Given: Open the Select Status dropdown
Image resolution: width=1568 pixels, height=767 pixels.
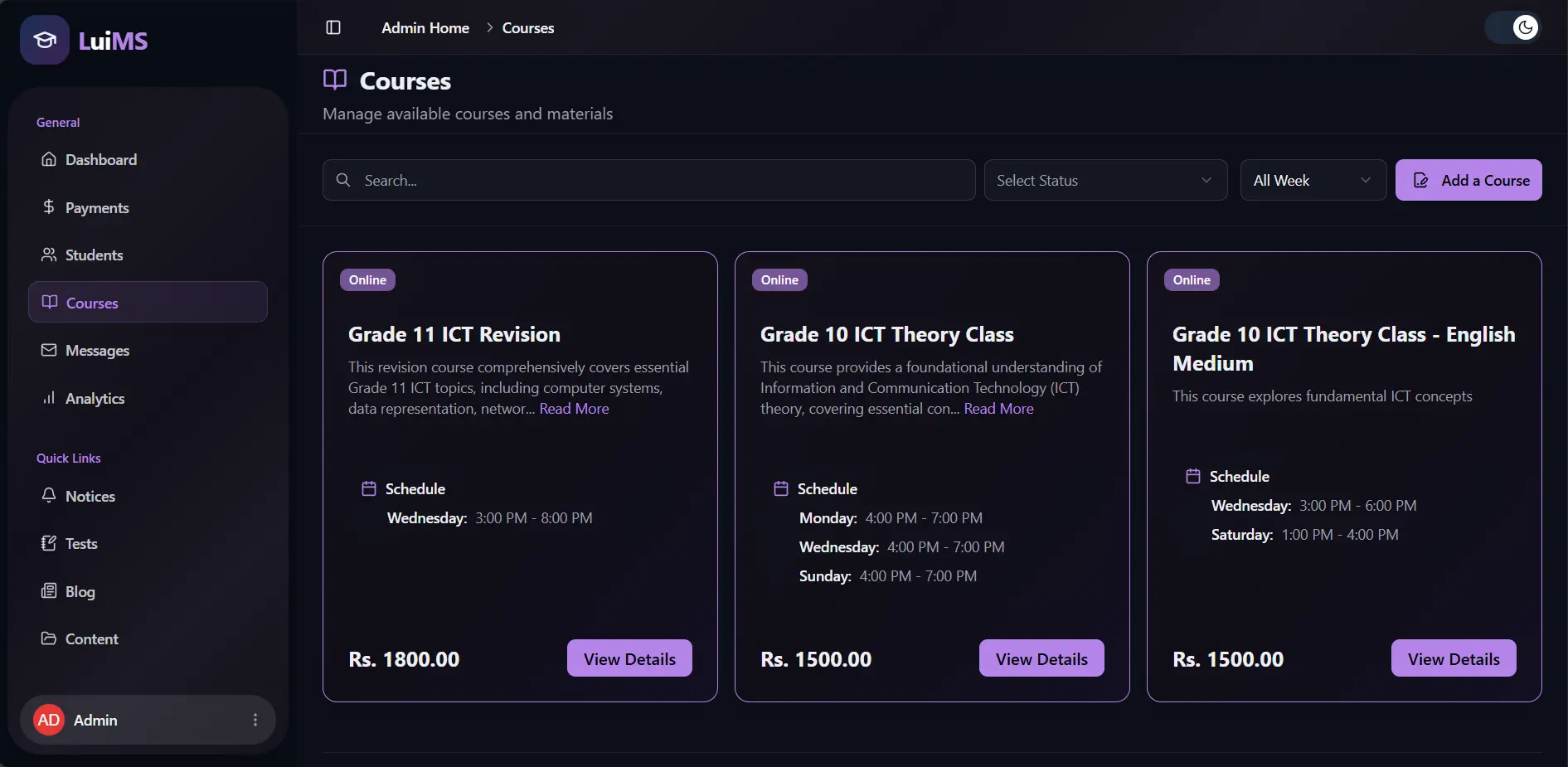Looking at the screenshot, I should coord(1104,180).
